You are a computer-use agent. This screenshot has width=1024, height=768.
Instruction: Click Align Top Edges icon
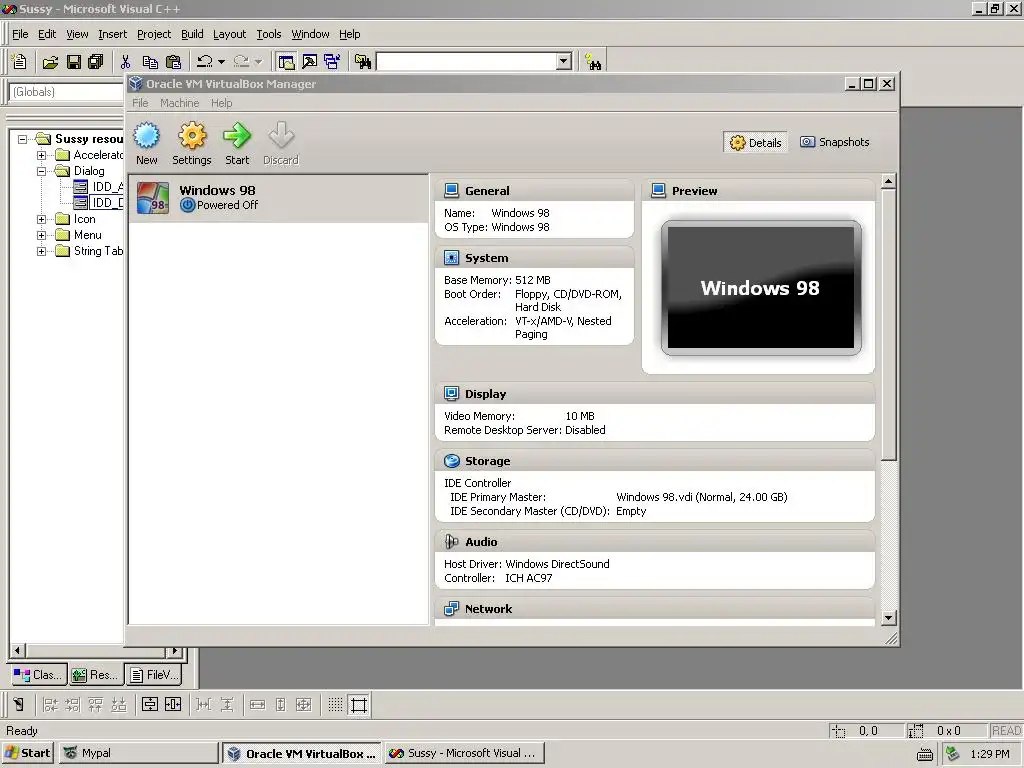point(95,705)
